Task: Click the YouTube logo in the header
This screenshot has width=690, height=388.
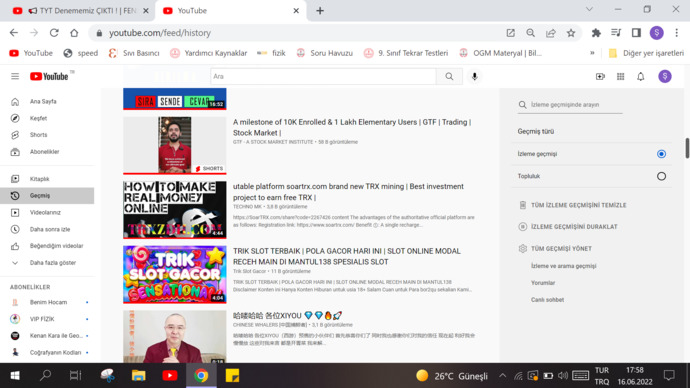Action: 49,77
